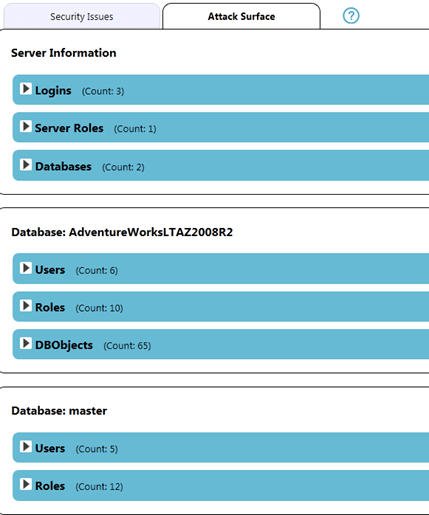Expand the Databases section arrow
This screenshot has width=429, height=515.
coord(26,165)
